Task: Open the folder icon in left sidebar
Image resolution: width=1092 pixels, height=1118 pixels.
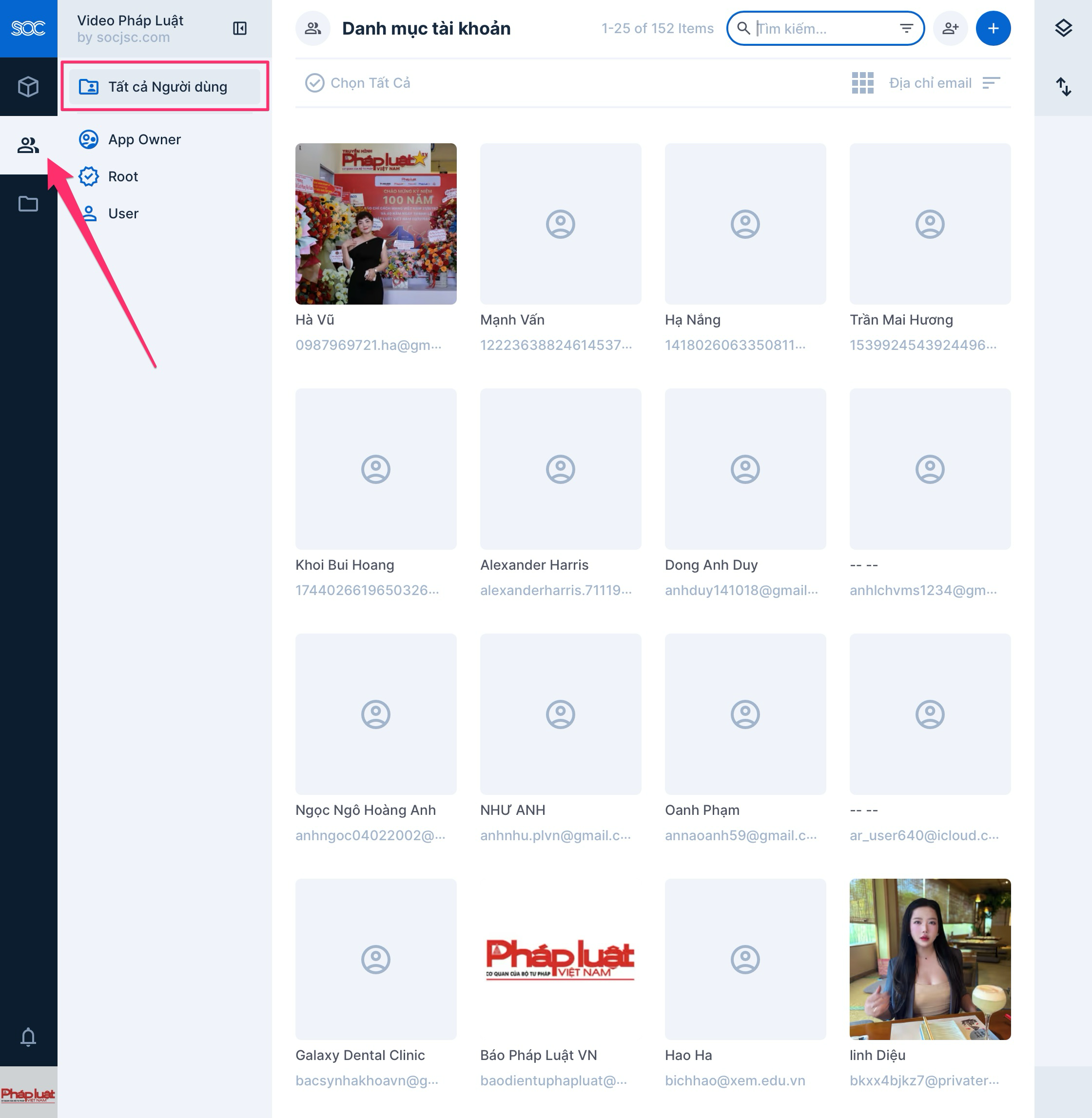Action: [x=28, y=204]
